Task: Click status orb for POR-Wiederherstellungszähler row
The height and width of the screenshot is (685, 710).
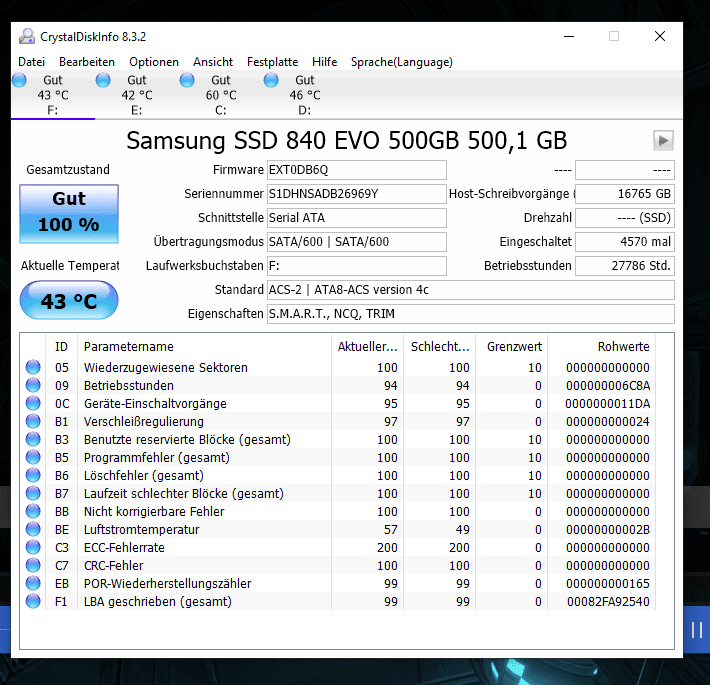Action: pyautogui.click(x=33, y=583)
